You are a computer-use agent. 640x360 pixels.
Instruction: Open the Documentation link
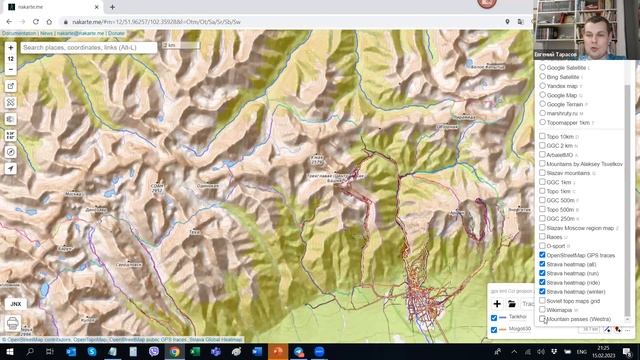[x=19, y=33]
